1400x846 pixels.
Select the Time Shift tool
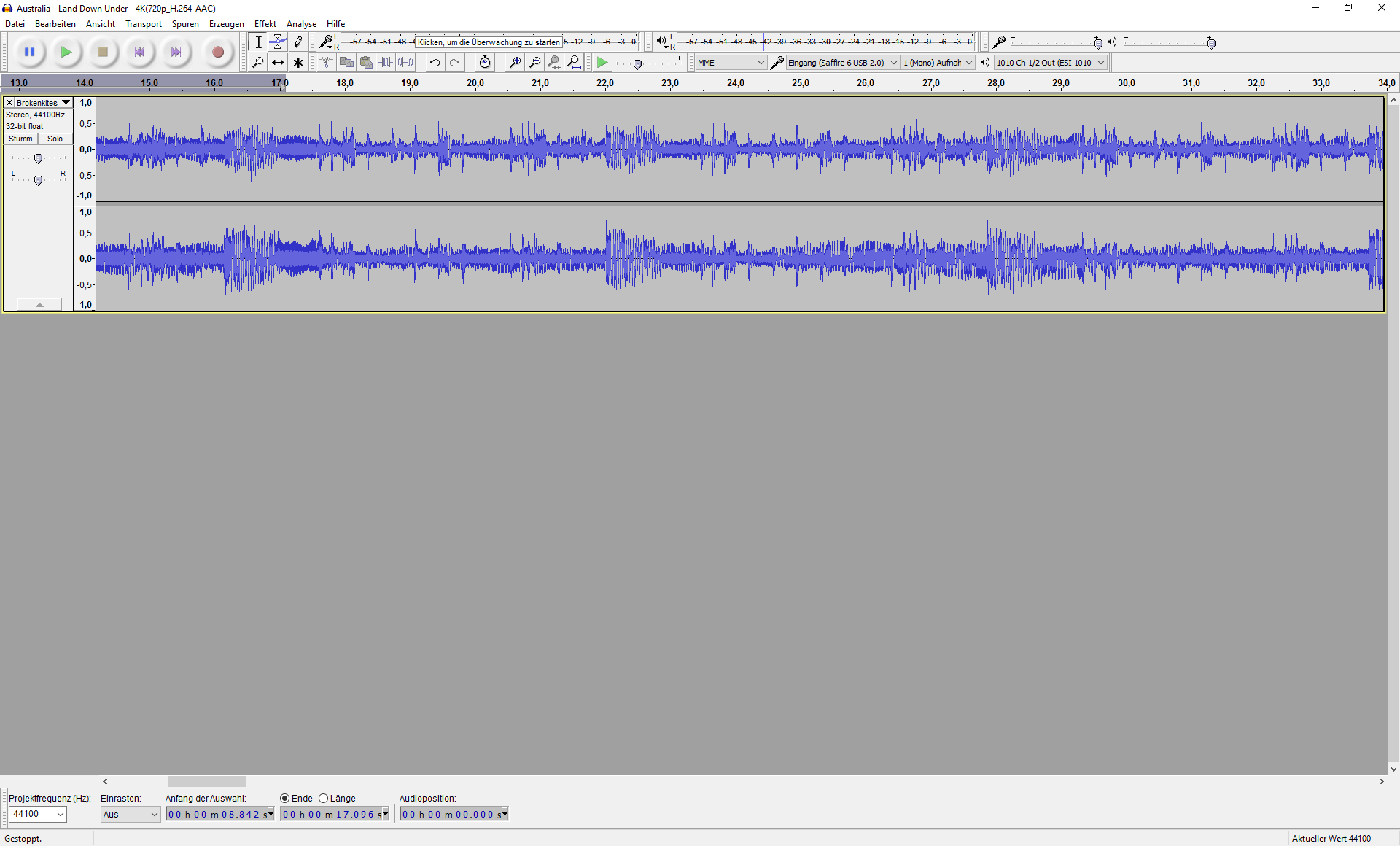click(x=278, y=63)
